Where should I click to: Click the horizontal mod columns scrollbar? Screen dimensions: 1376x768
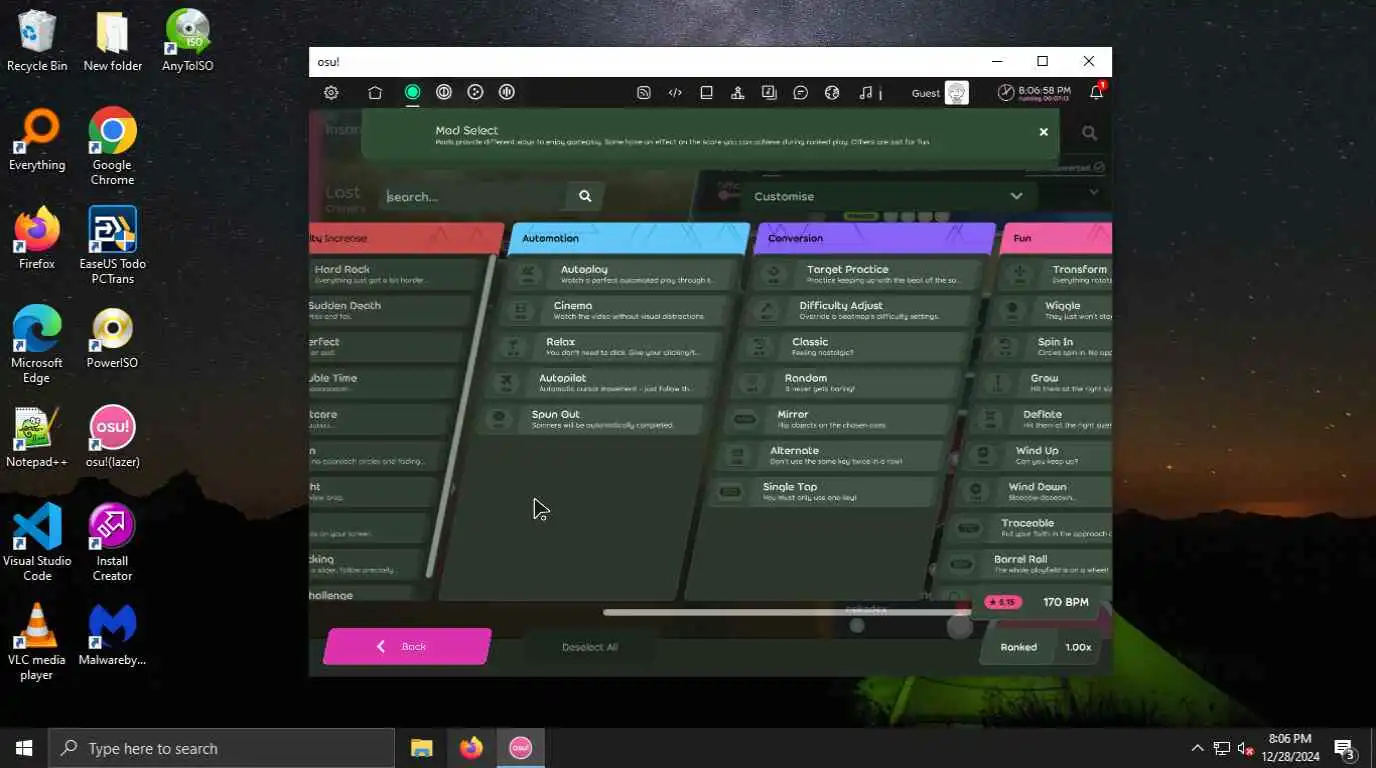click(x=787, y=612)
